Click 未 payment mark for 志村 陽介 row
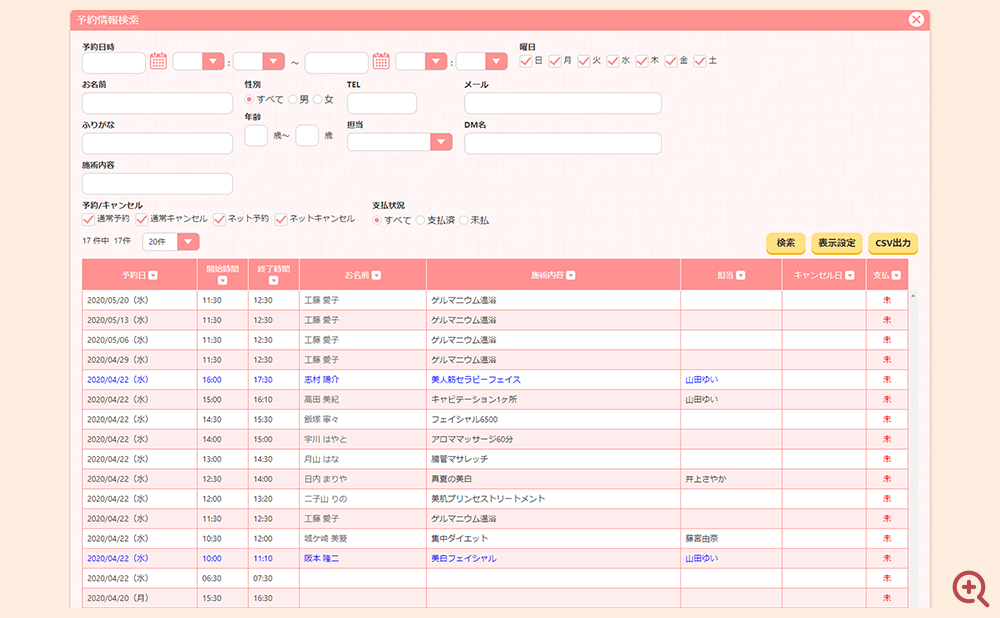1000x618 pixels. click(x=886, y=380)
